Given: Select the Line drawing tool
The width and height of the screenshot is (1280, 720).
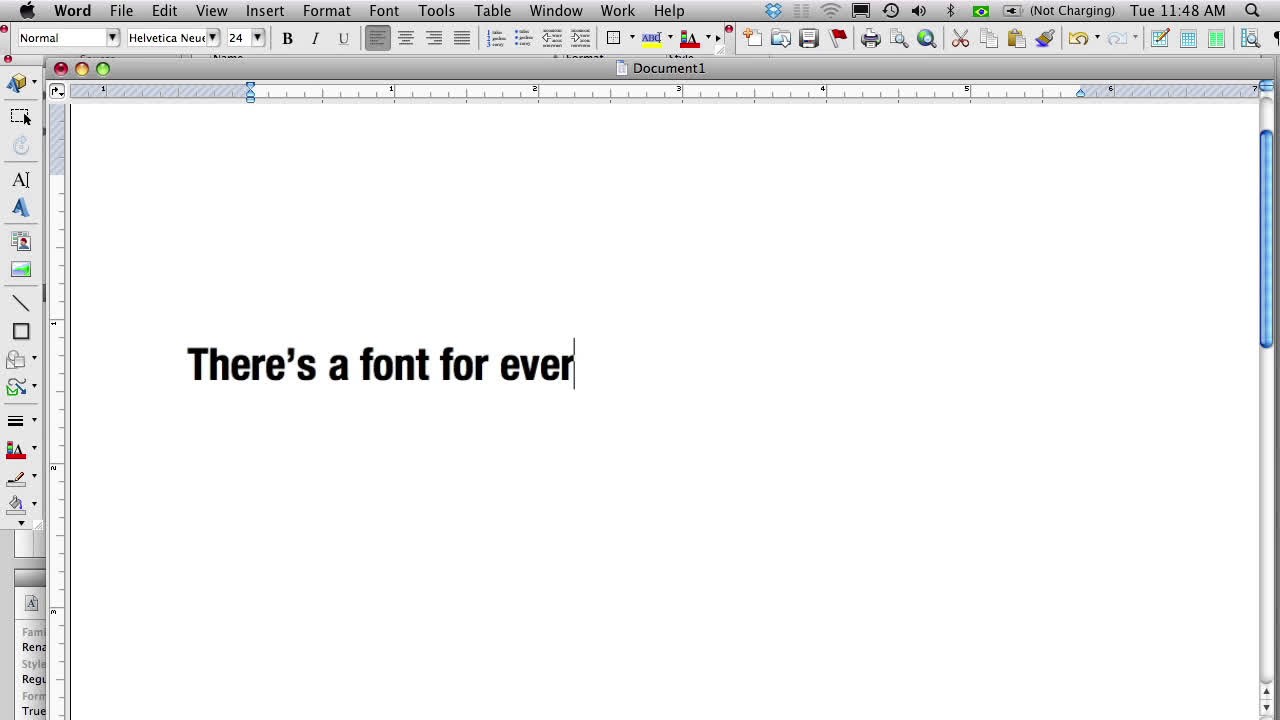Looking at the screenshot, I should coord(21,303).
